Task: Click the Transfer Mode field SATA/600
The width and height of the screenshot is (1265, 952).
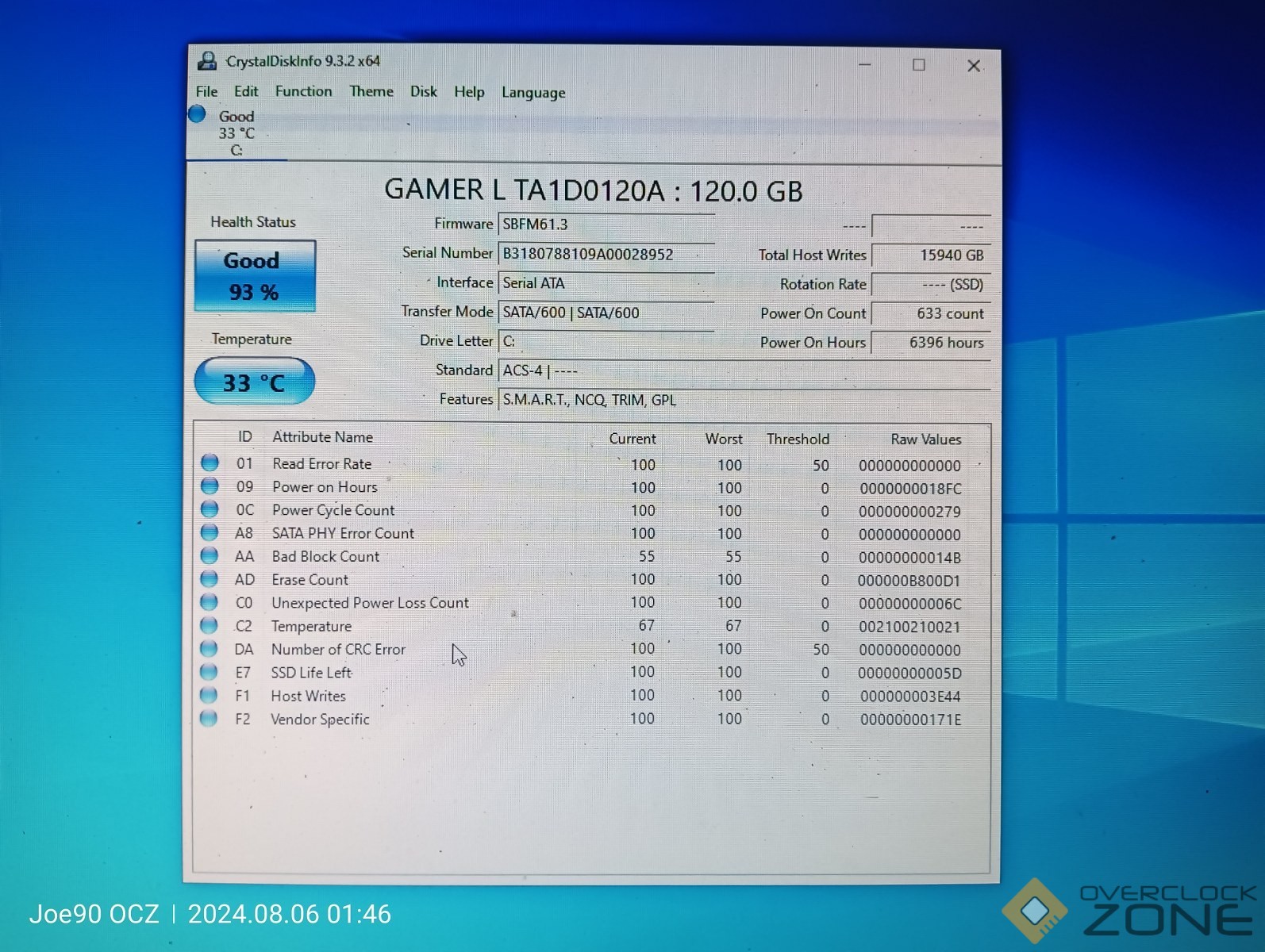Action: 606,313
